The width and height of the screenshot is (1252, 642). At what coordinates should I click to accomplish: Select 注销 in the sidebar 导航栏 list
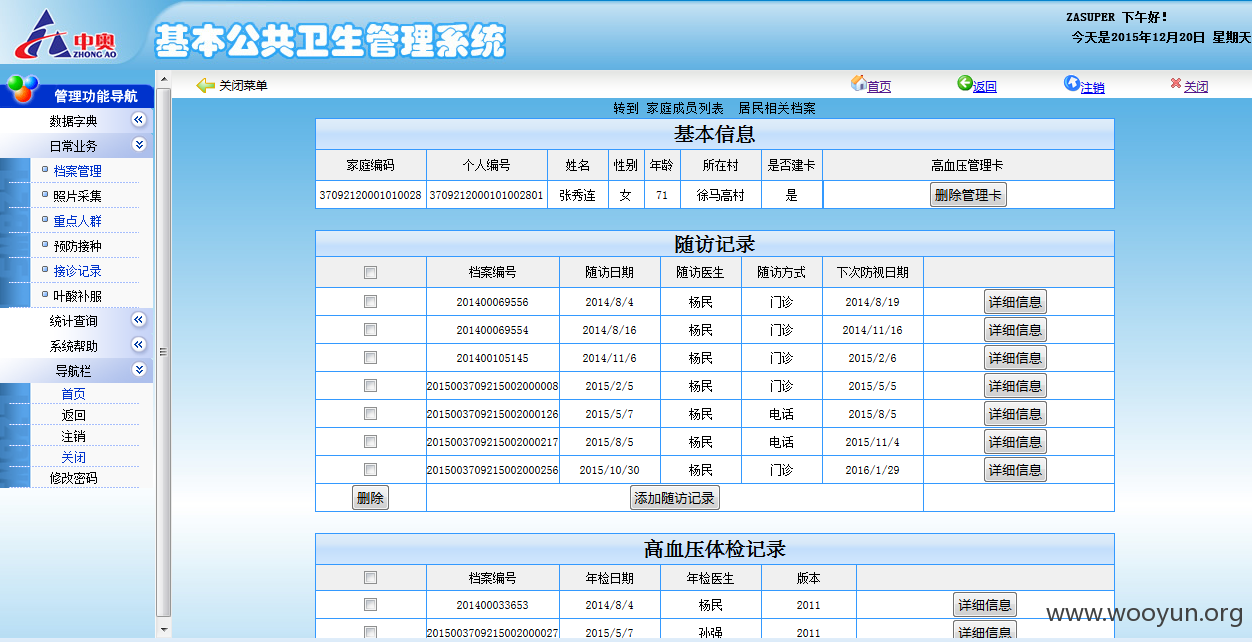tap(74, 436)
